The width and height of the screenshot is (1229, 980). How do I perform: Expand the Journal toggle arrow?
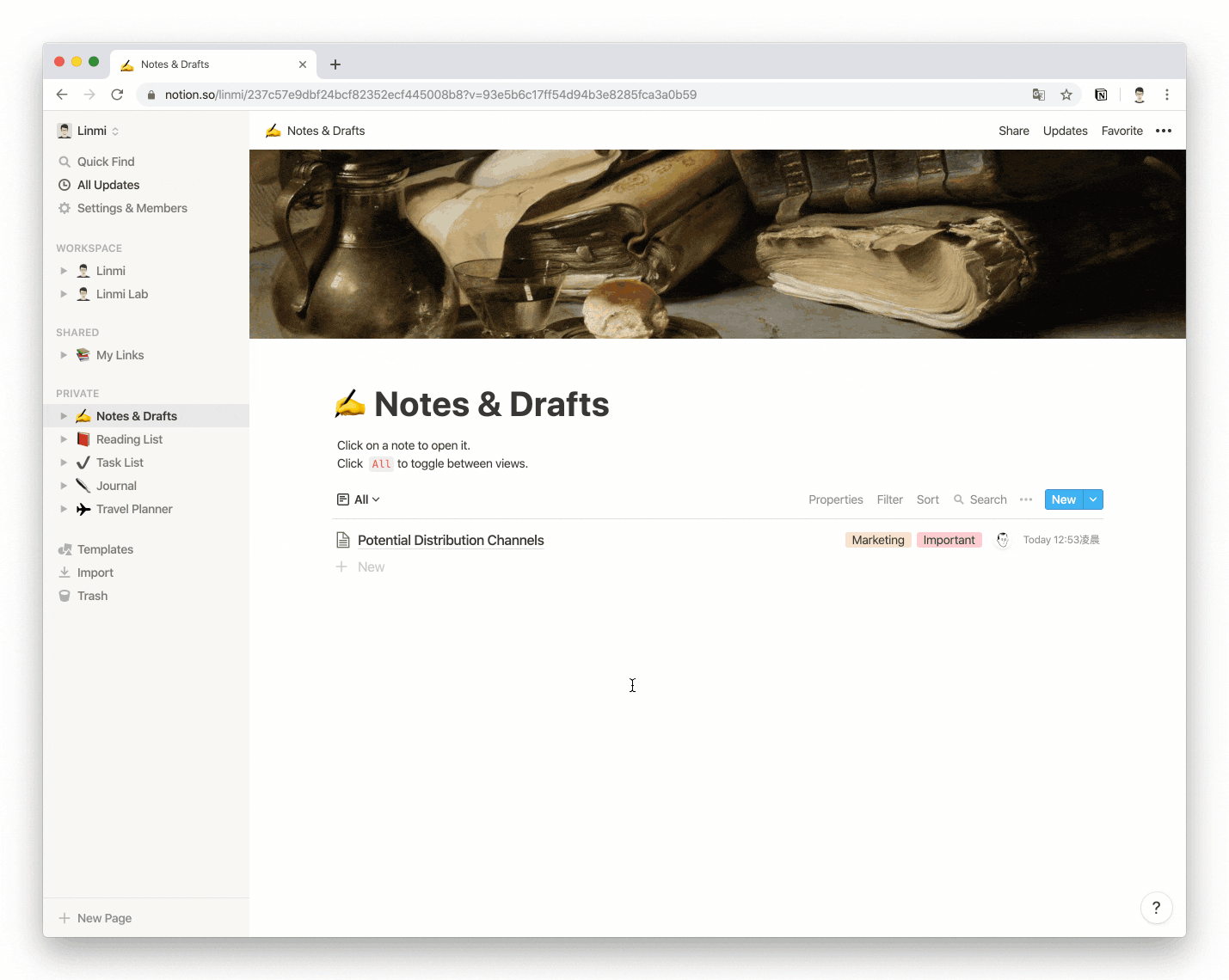[x=64, y=486]
